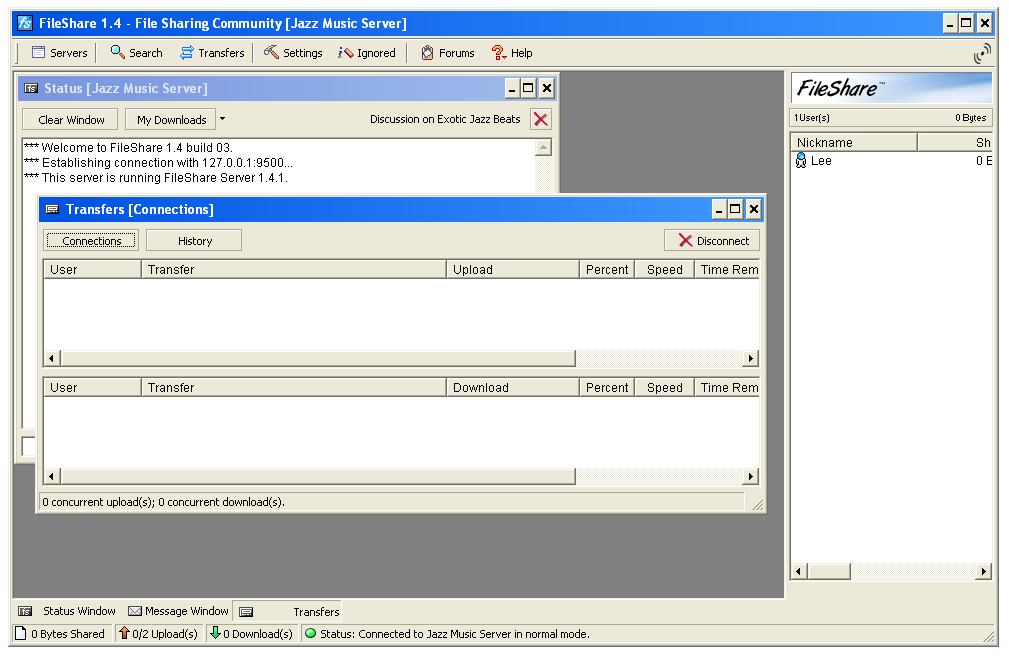Open the Forums toolbar icon
The width and height of the screenshot is (1009, 657).
(428, 53)
